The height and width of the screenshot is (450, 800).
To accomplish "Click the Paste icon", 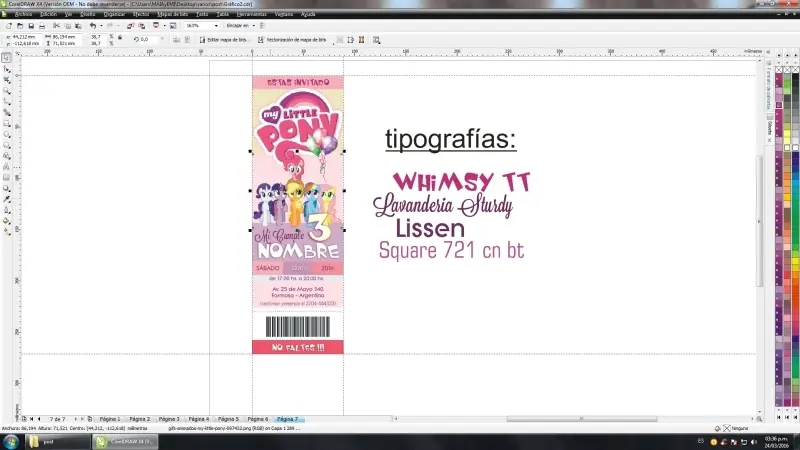I will point(78,26).
